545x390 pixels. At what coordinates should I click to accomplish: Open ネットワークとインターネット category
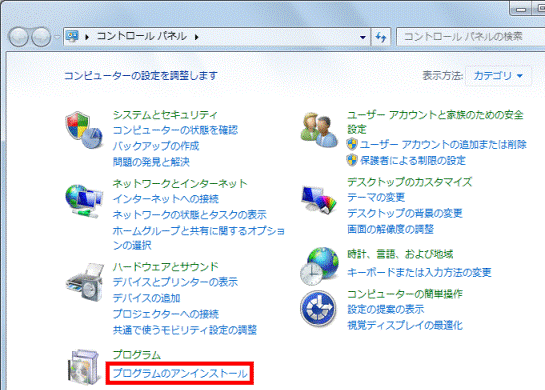[180, 183]
